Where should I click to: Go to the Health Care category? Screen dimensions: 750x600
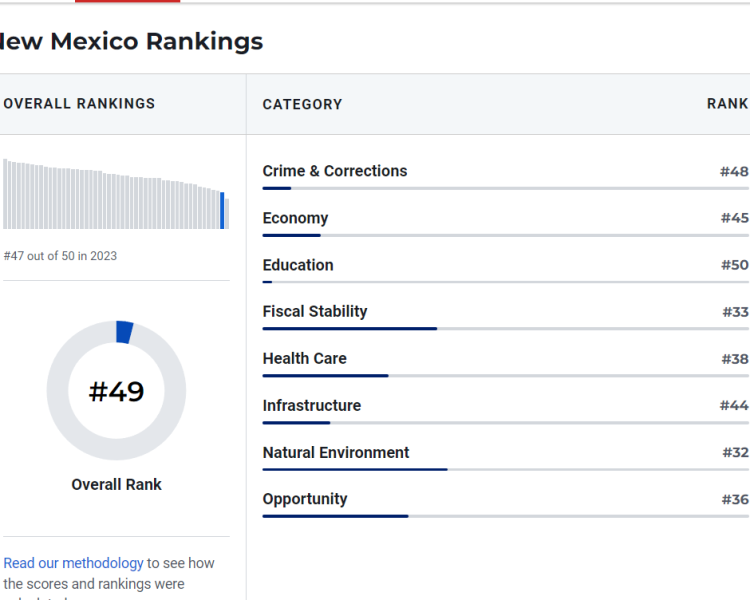(304, 358)
